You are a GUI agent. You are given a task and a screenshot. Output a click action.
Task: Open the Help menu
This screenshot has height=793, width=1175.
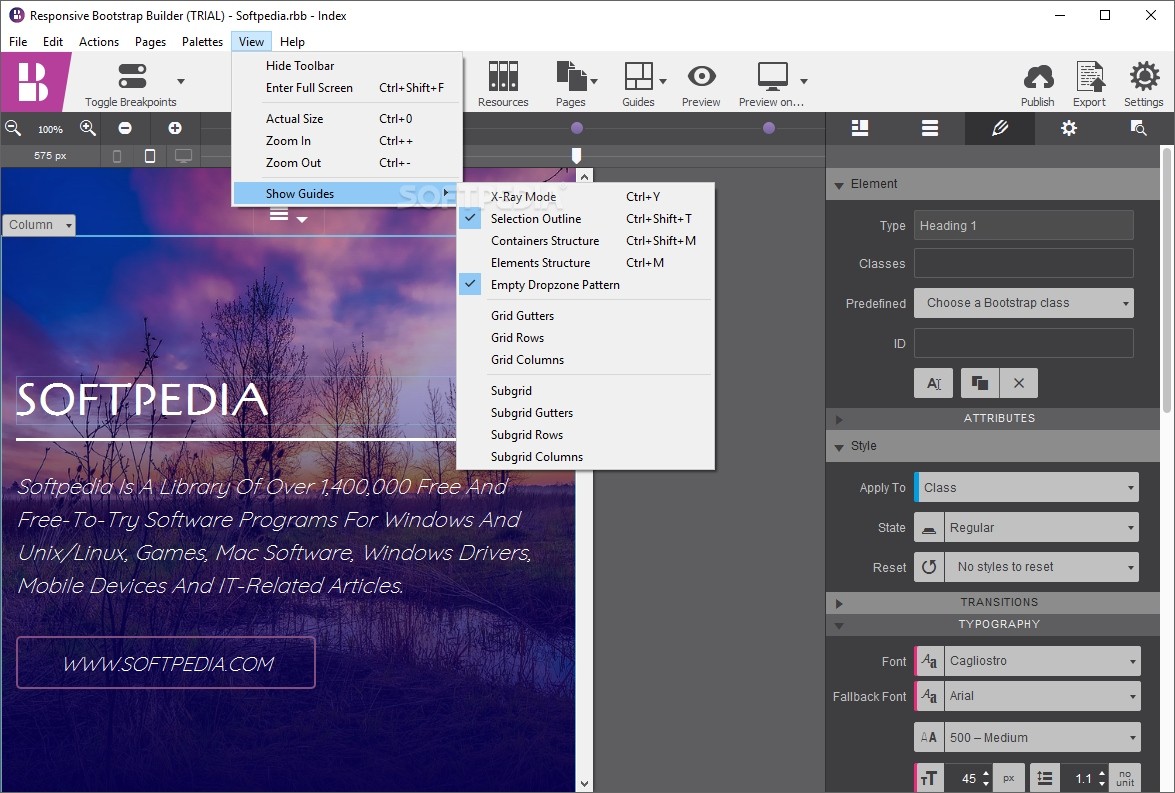(x=292, y=42)
